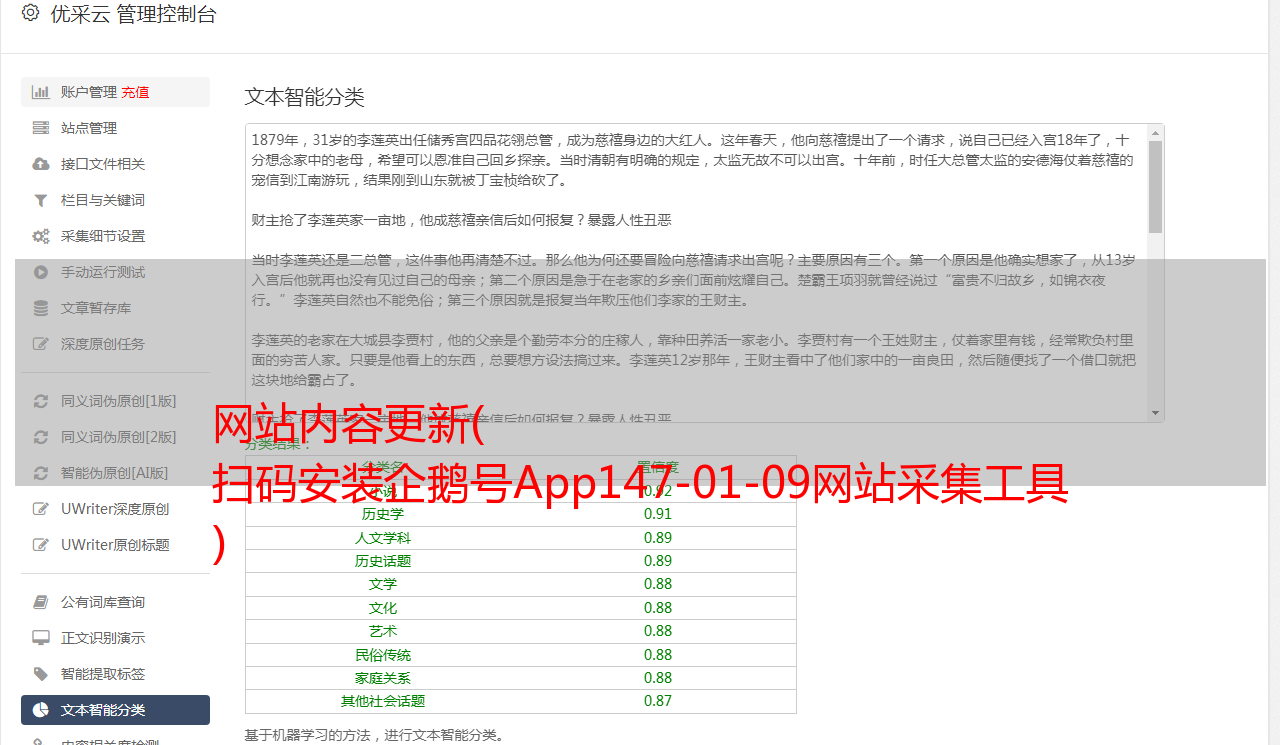This screenshot has height=745, width=1280.
Task: Click the refresh icon for 同义词伪原创[1版]
Action: tap(41, 401)
